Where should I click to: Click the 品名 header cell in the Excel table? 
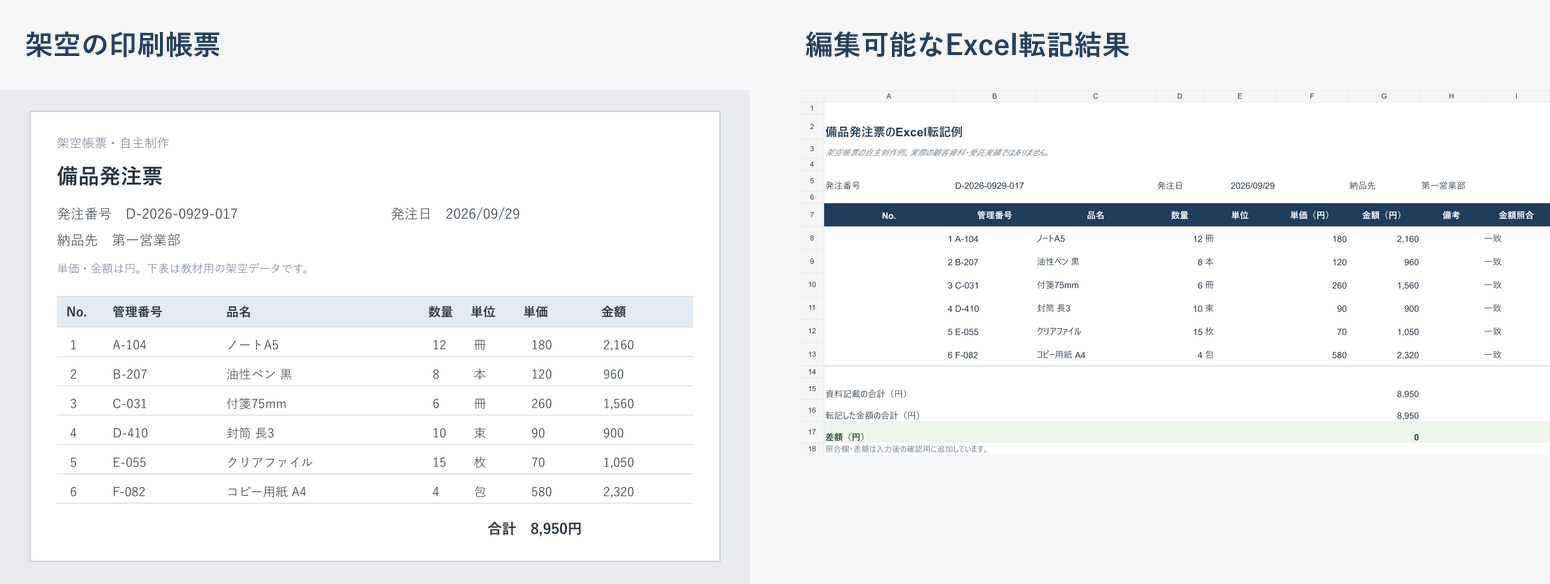click(1095, 215)
